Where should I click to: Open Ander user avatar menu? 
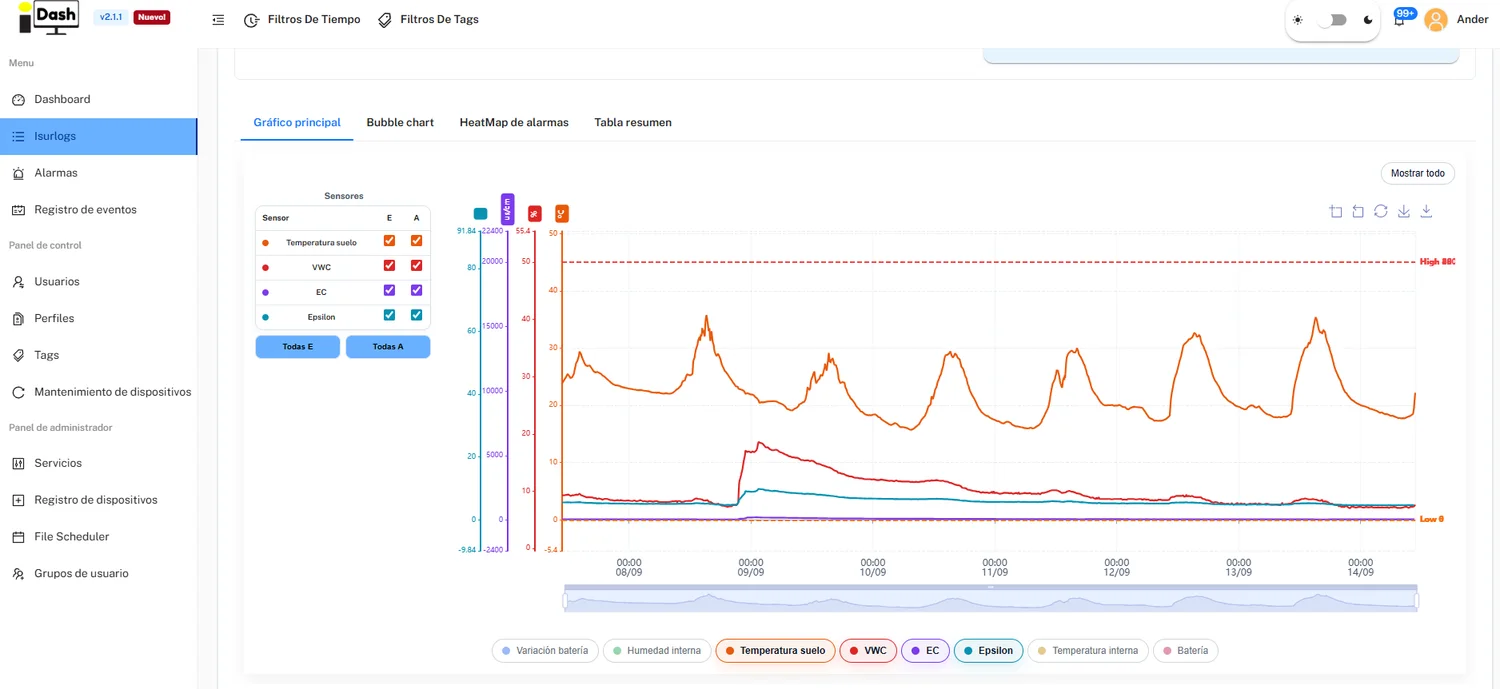(1436, 20)
